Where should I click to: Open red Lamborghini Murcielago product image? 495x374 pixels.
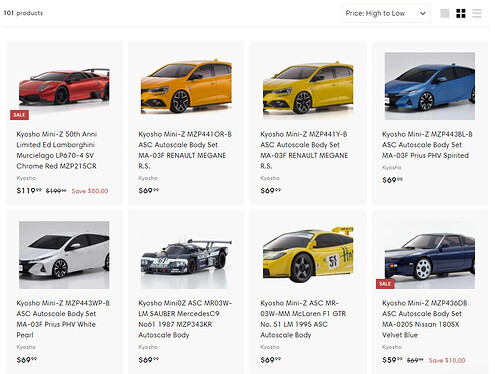coord(64,86)
